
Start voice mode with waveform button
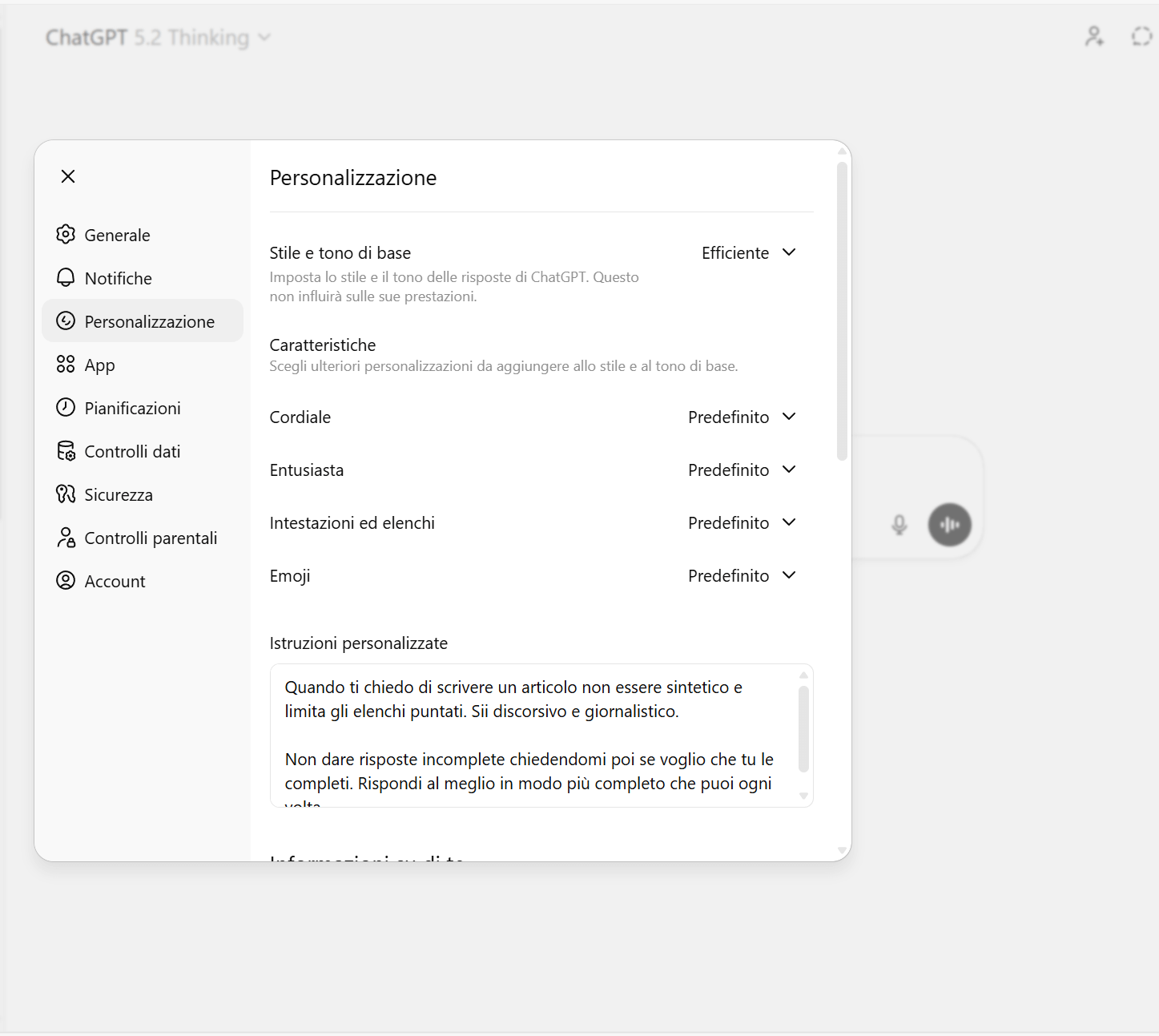(x=949, y=525)
